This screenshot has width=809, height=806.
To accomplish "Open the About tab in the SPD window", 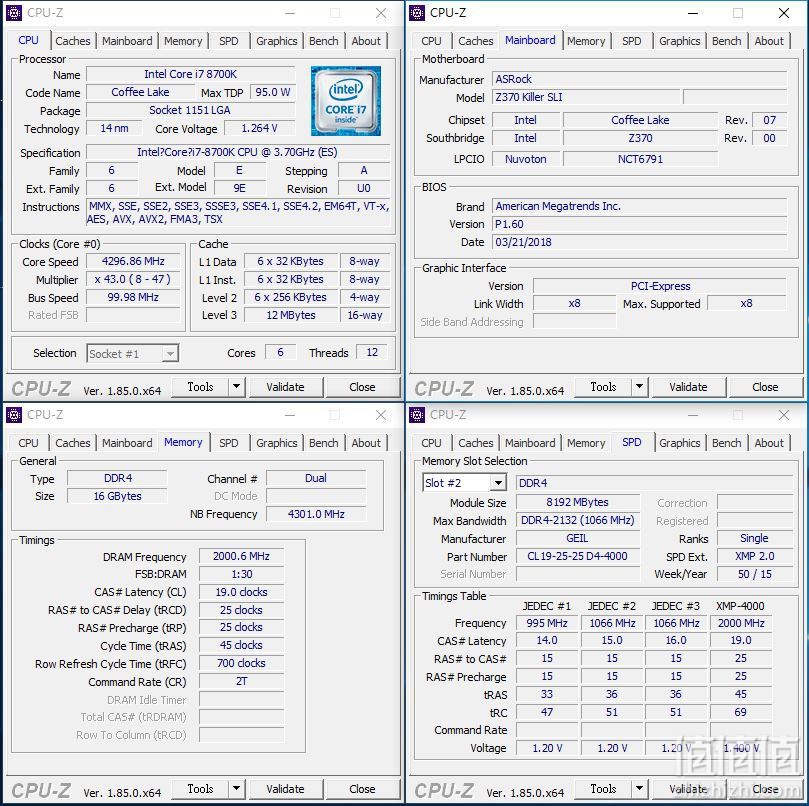I will 769,443.
